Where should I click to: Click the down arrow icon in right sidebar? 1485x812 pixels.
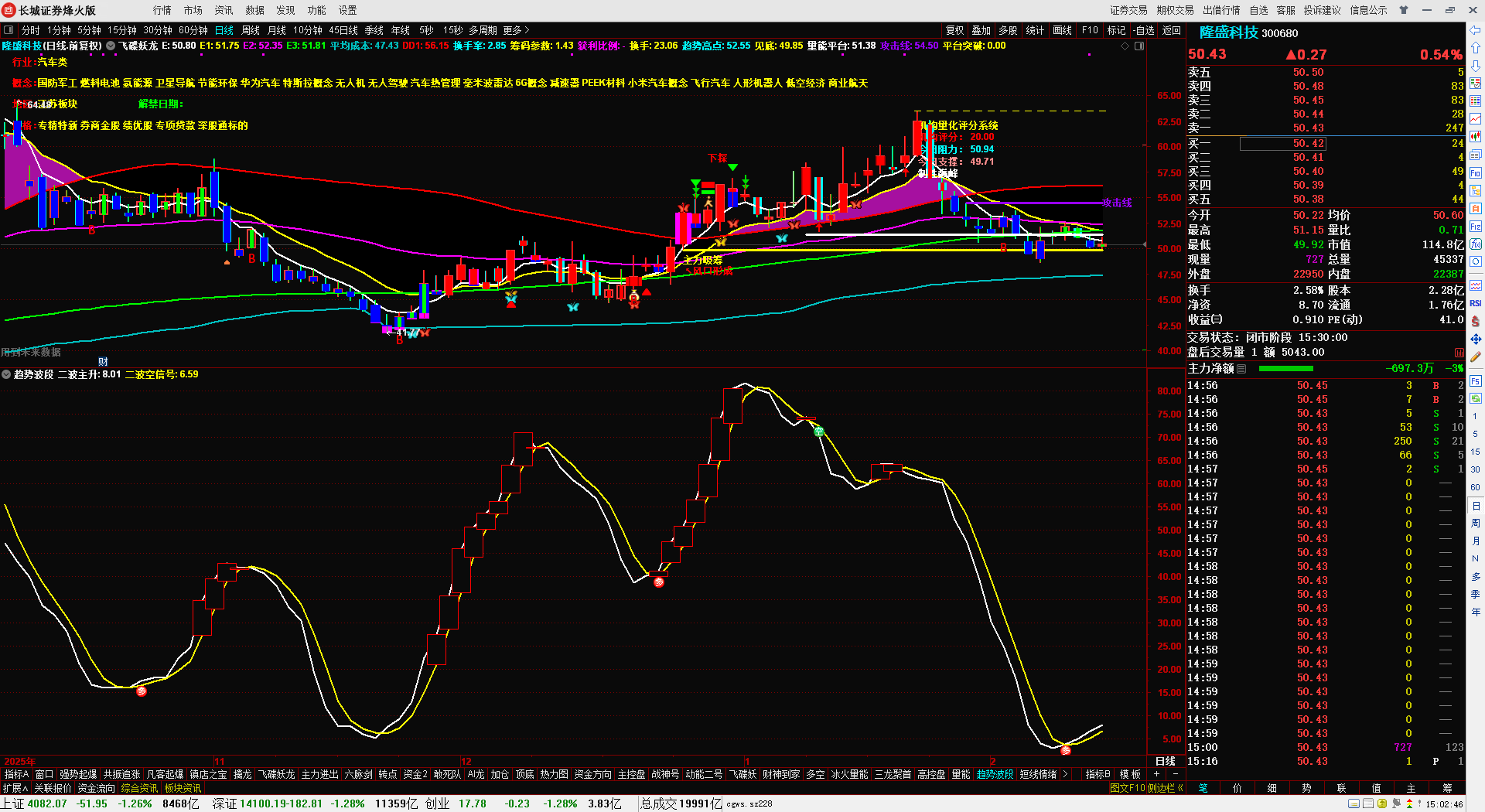point(1476,65)
